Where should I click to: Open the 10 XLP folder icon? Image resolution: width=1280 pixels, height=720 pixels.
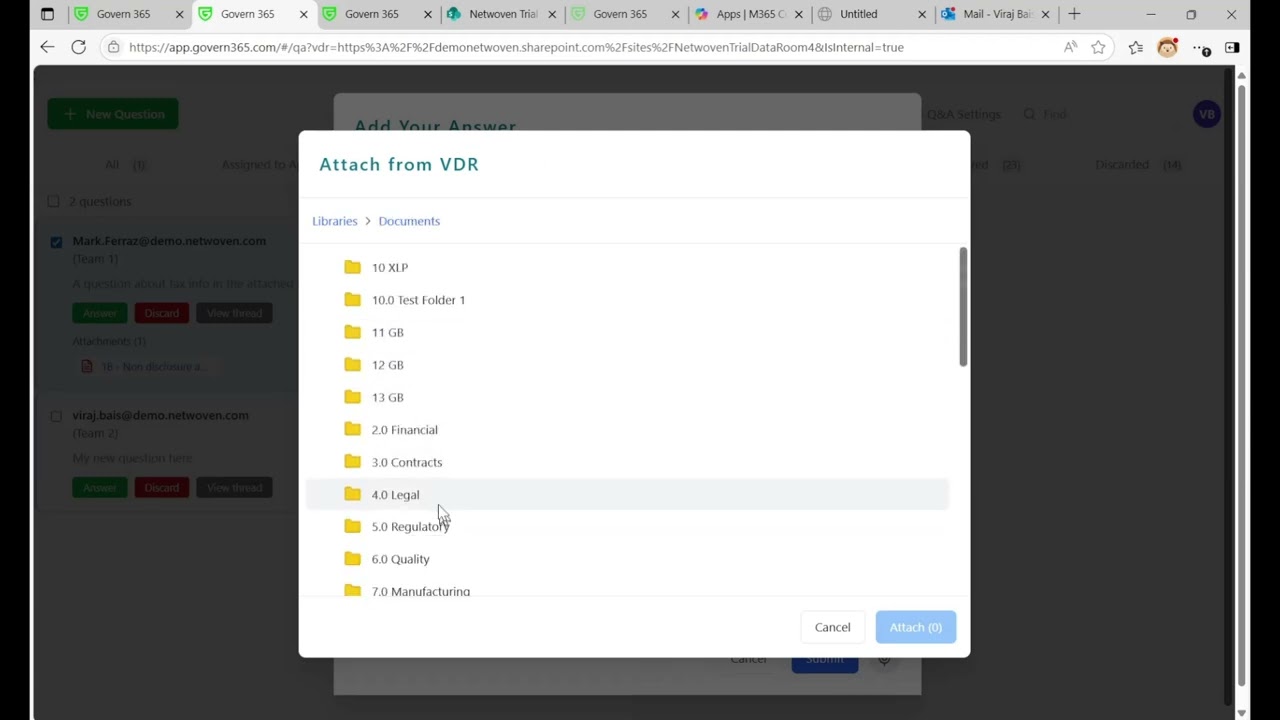tap(352, 267)
